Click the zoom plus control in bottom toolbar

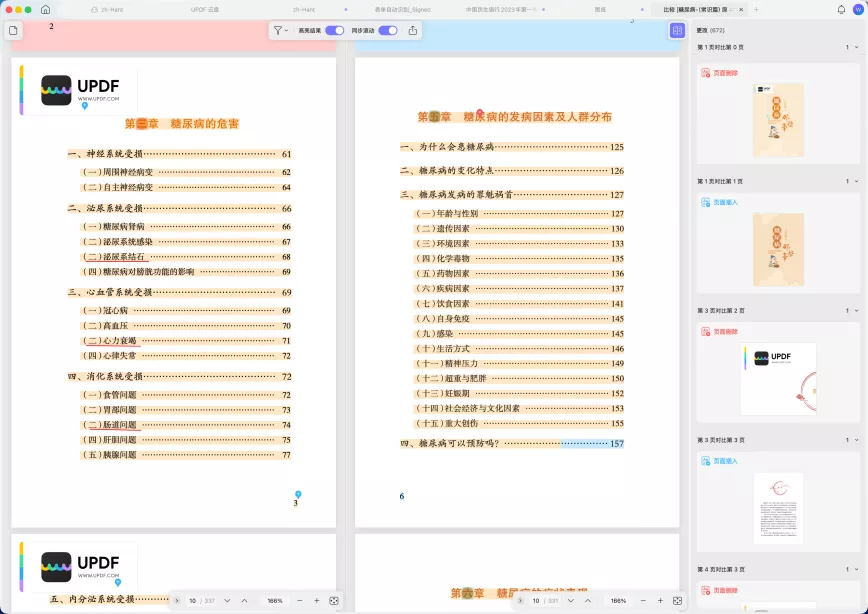tap(317, 601)
